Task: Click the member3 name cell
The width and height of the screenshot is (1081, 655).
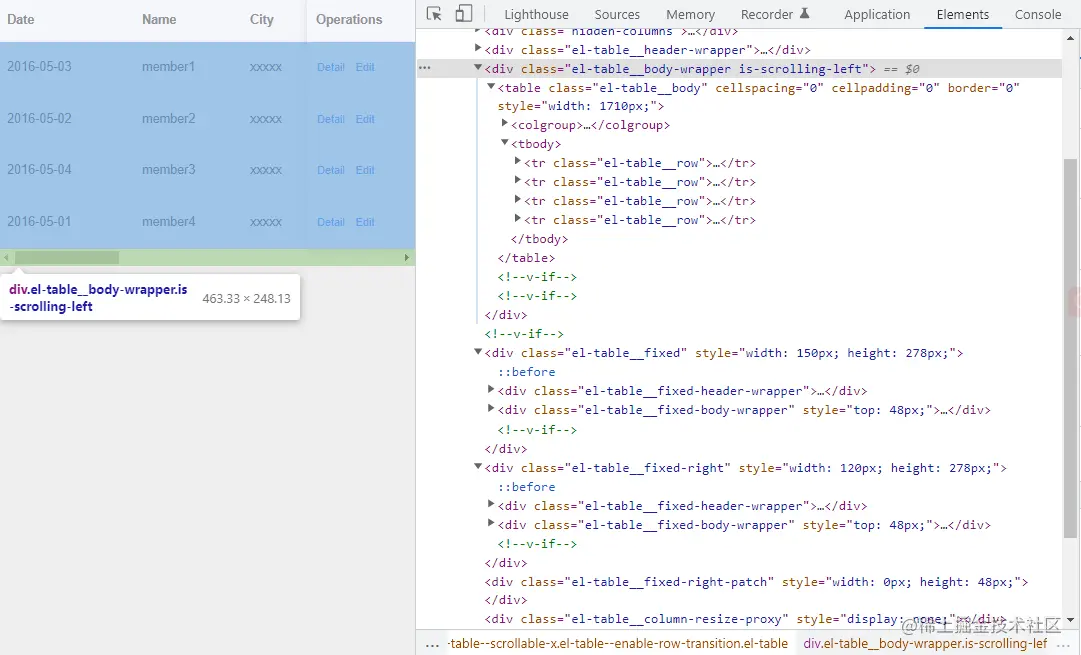Action: coord(169,169)
